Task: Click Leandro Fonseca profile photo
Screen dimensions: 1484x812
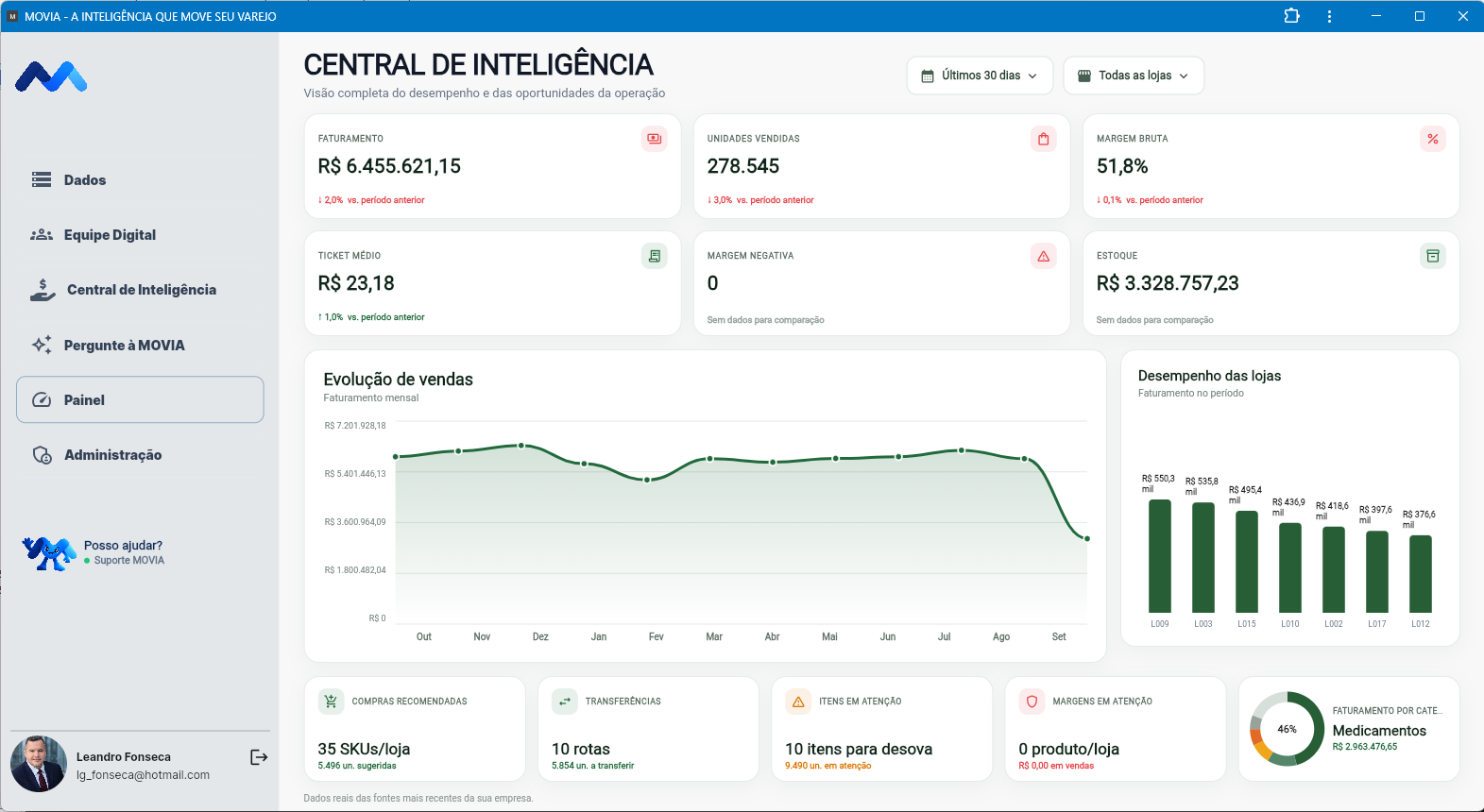Action: pos(39,764)
